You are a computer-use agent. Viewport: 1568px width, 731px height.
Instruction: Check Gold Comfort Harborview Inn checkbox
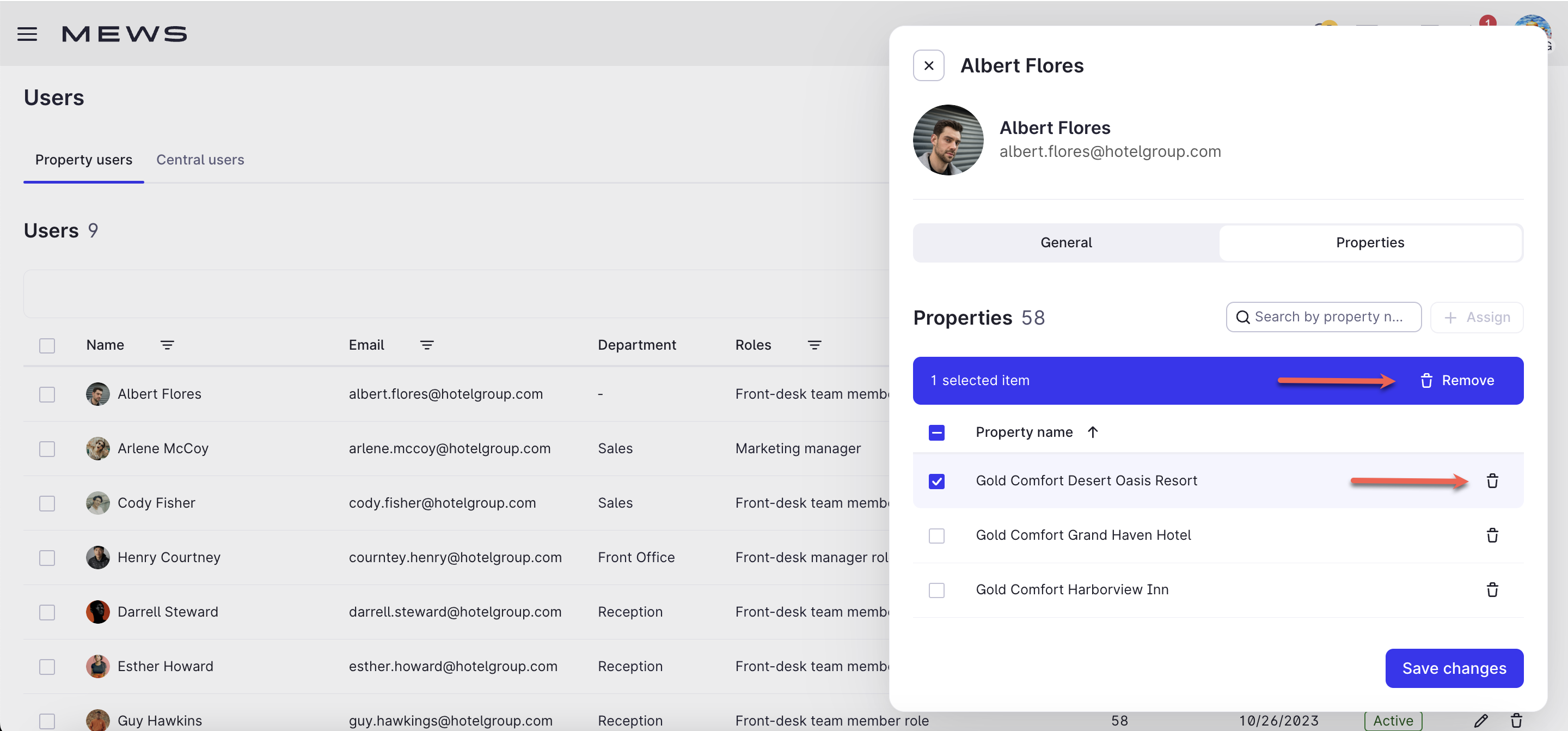pyautogui.click(x=936, y=590)
